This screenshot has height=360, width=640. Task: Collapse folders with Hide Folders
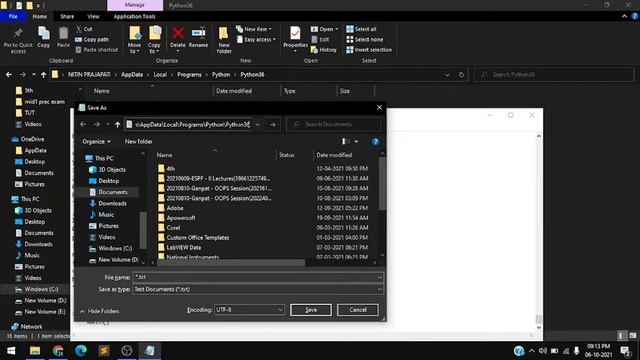coord(100,311)
